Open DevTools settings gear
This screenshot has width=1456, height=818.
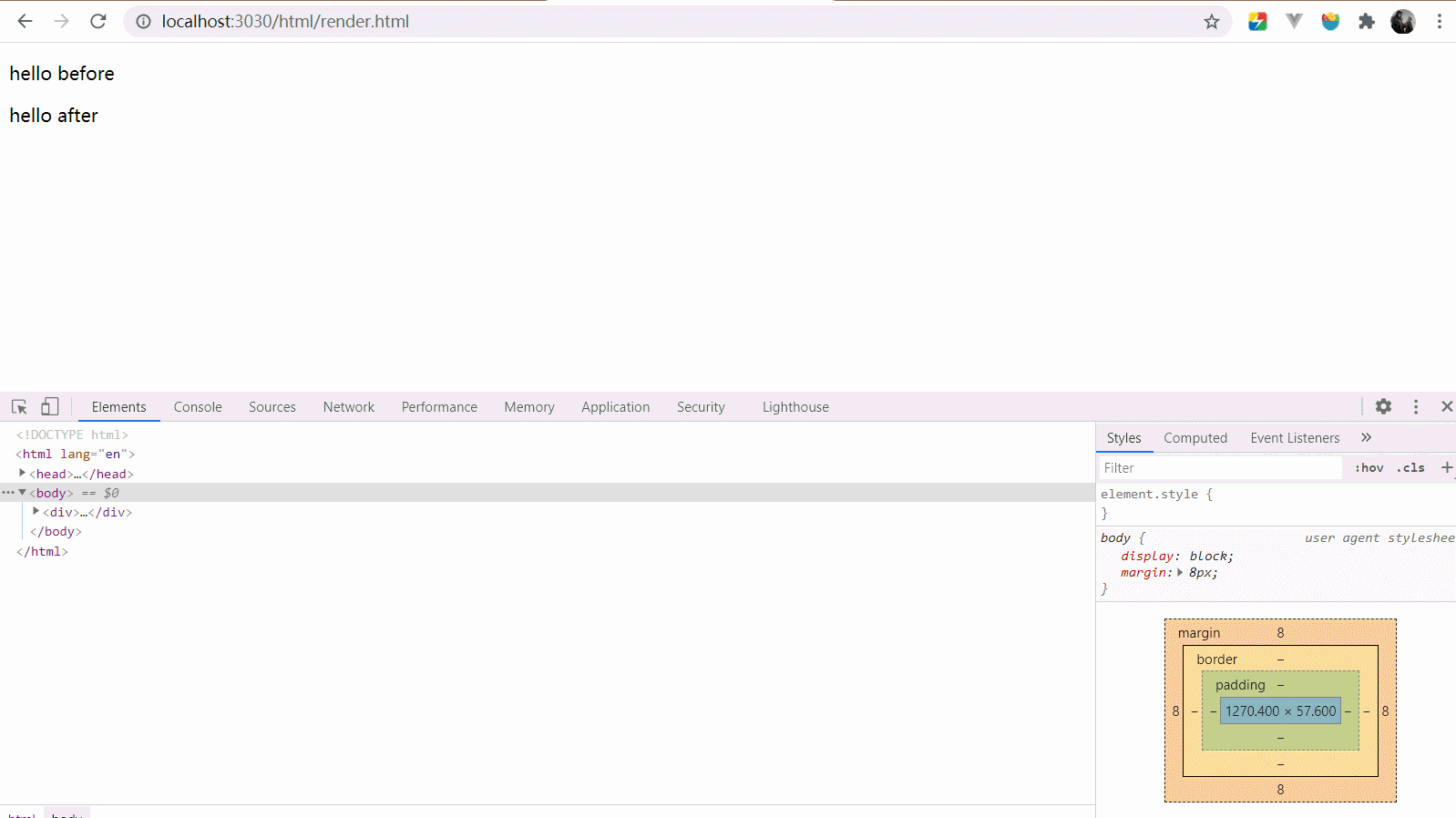[1383, 406]
